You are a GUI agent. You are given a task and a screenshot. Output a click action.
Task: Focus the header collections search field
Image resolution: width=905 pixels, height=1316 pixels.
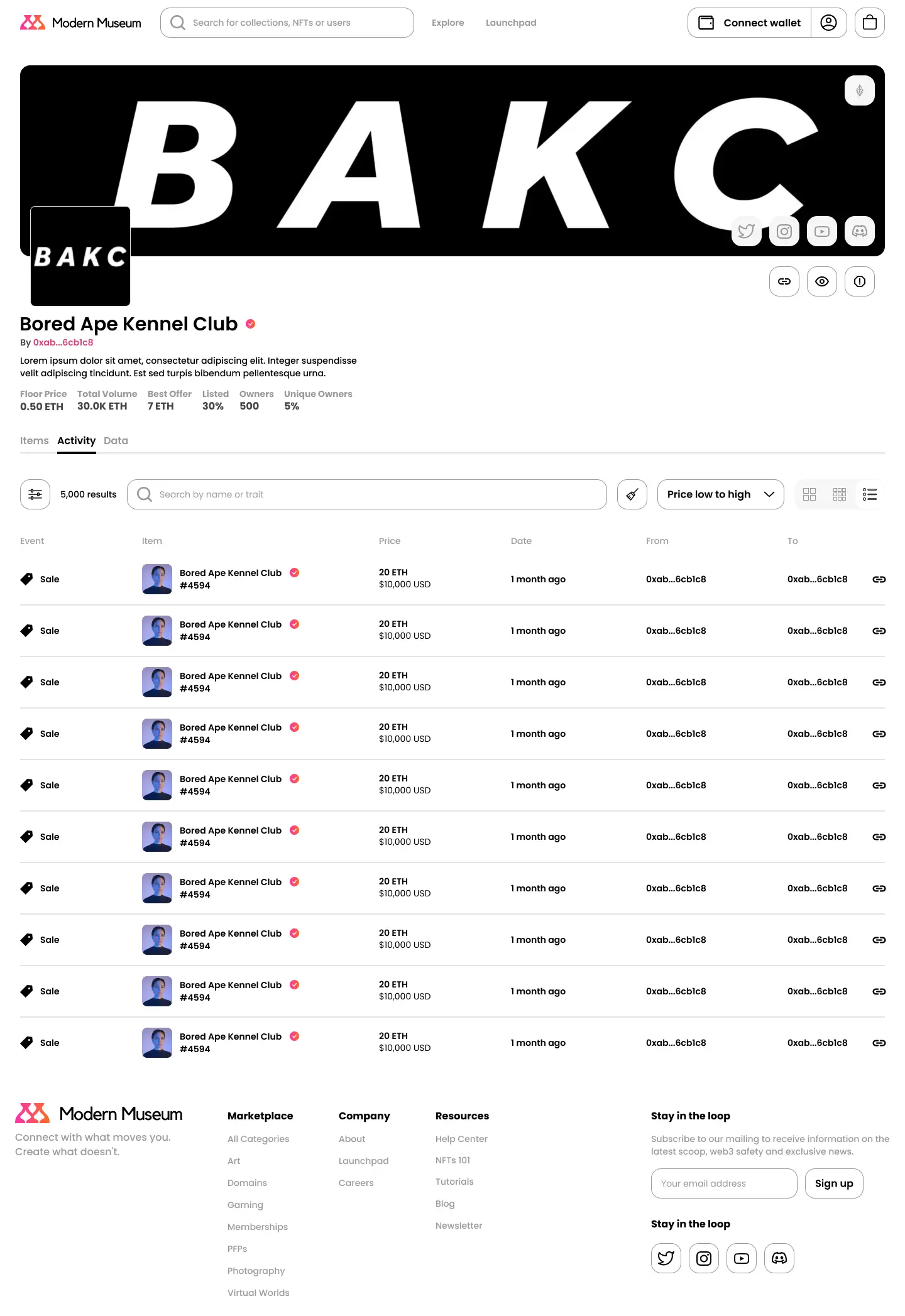pyautogui.click(x=287, y=23)
